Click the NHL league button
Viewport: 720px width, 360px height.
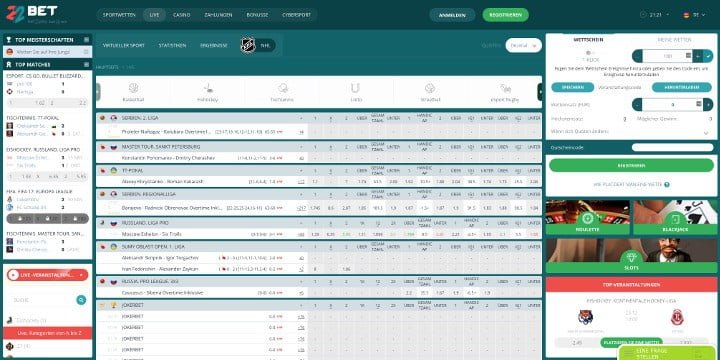258,45
